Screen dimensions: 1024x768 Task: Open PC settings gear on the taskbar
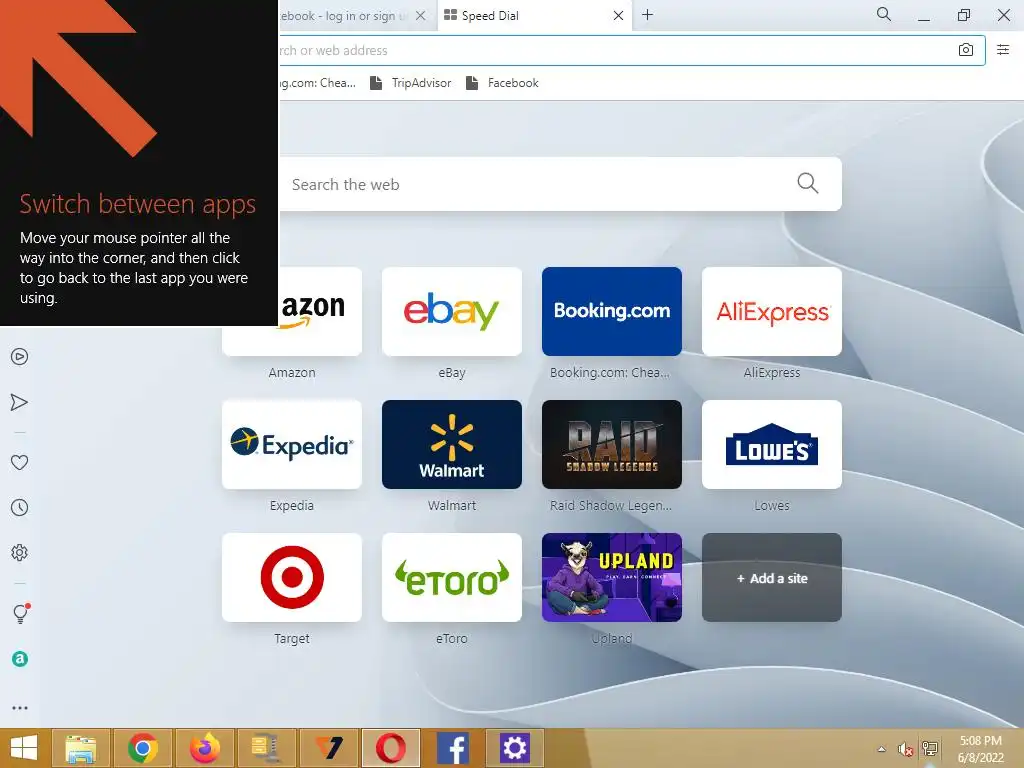pyautogui.click(x=515, y=748)
